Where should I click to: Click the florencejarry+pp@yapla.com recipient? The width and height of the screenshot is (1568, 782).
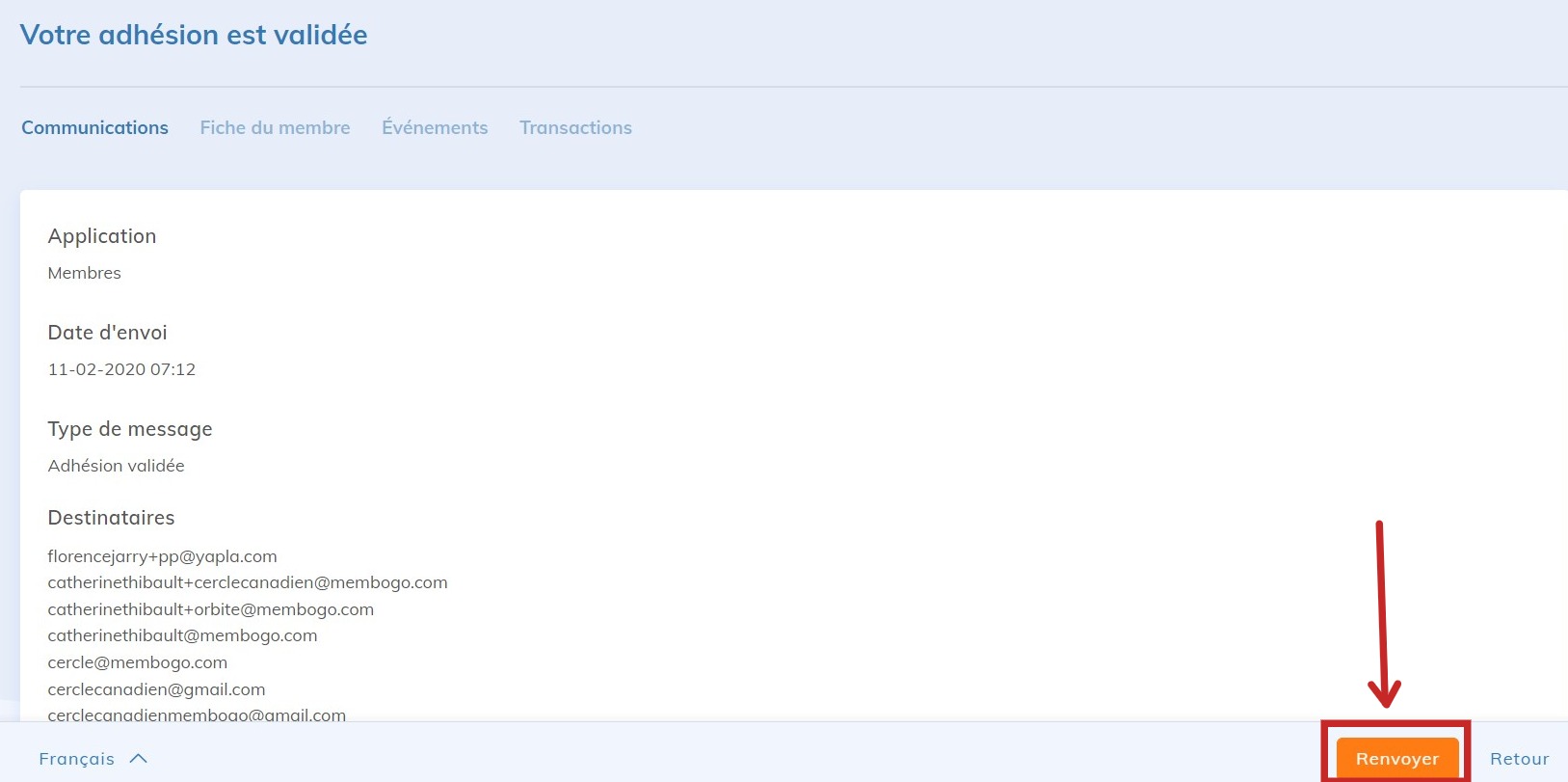coord(162,556)
